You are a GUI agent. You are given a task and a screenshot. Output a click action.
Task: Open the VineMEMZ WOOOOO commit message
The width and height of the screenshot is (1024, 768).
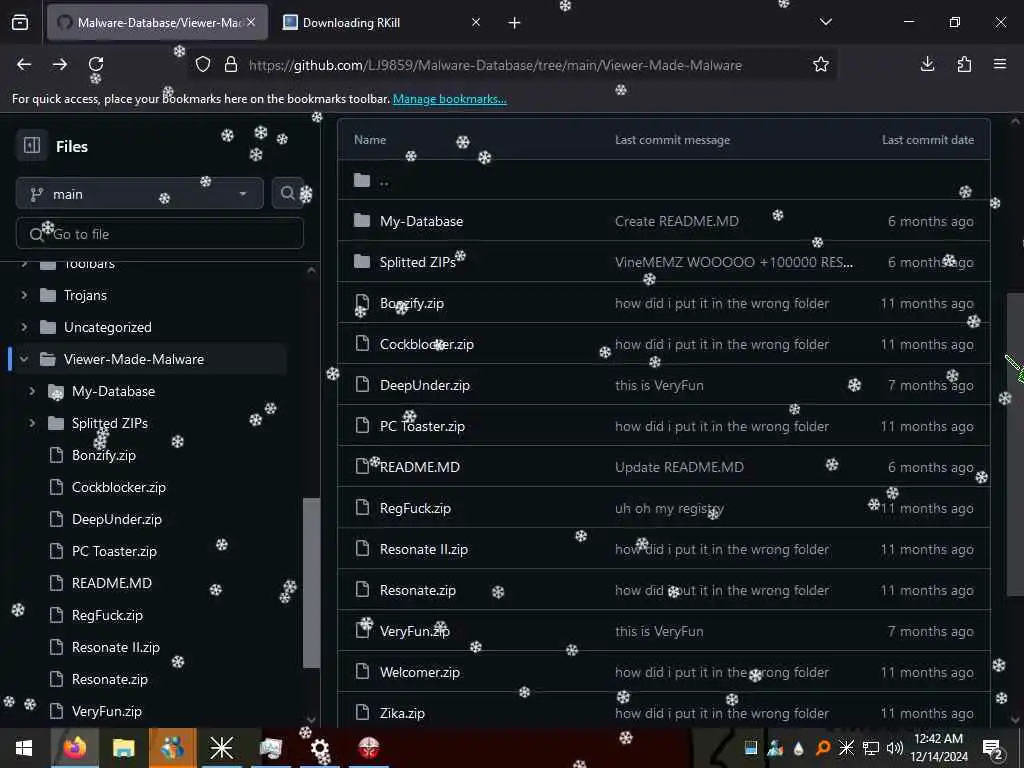coord(733,263)
